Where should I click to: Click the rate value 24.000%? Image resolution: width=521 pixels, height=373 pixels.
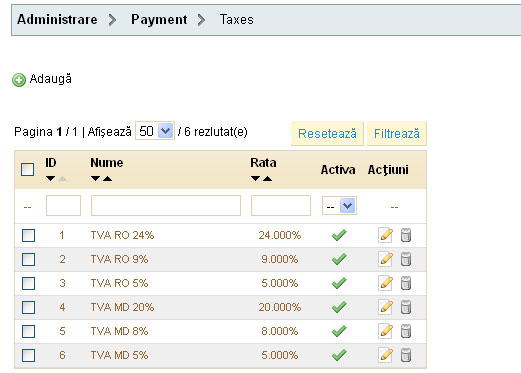[x=280, y=235]
